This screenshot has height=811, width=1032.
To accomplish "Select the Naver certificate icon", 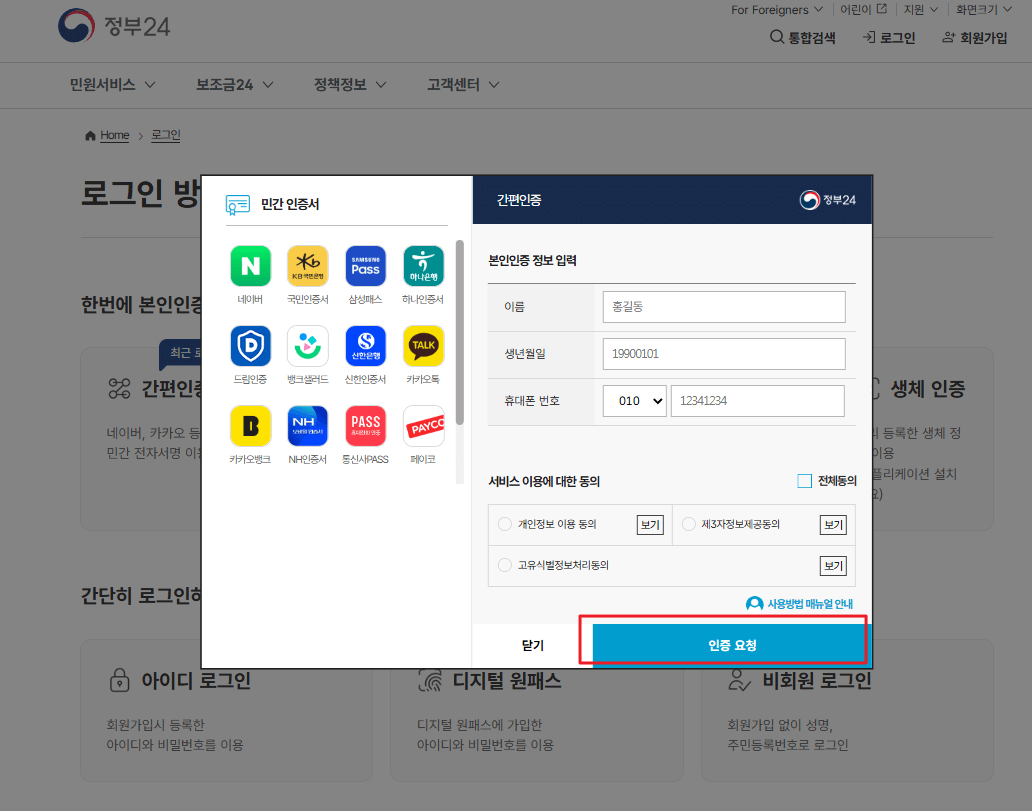I will [249, 265].
